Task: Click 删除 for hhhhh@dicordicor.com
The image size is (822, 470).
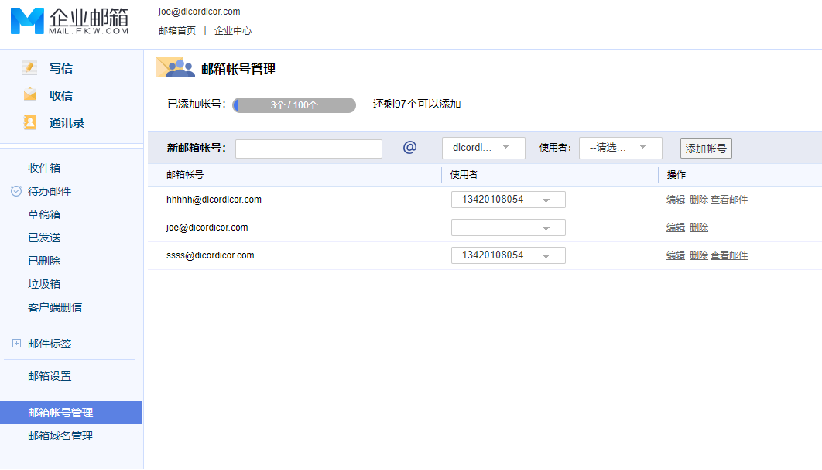Action: (699, 200)
